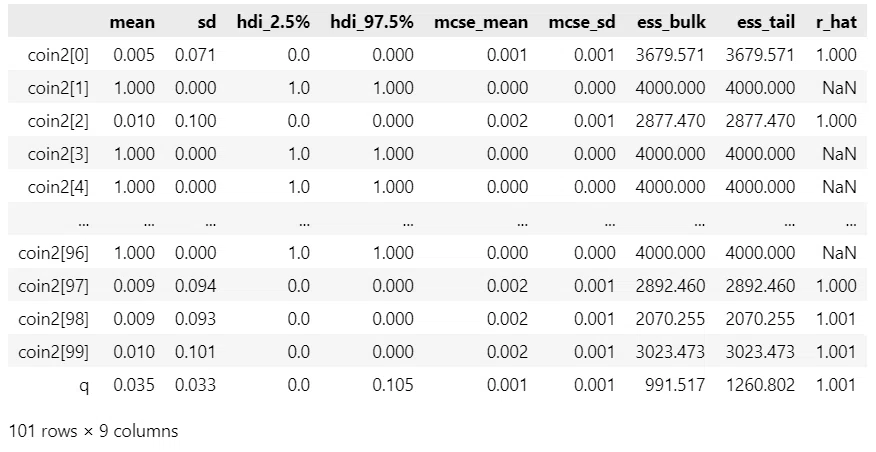Select the coin2[0] row label
This screenshot has height=452, width=876.
tap(58, 55)
